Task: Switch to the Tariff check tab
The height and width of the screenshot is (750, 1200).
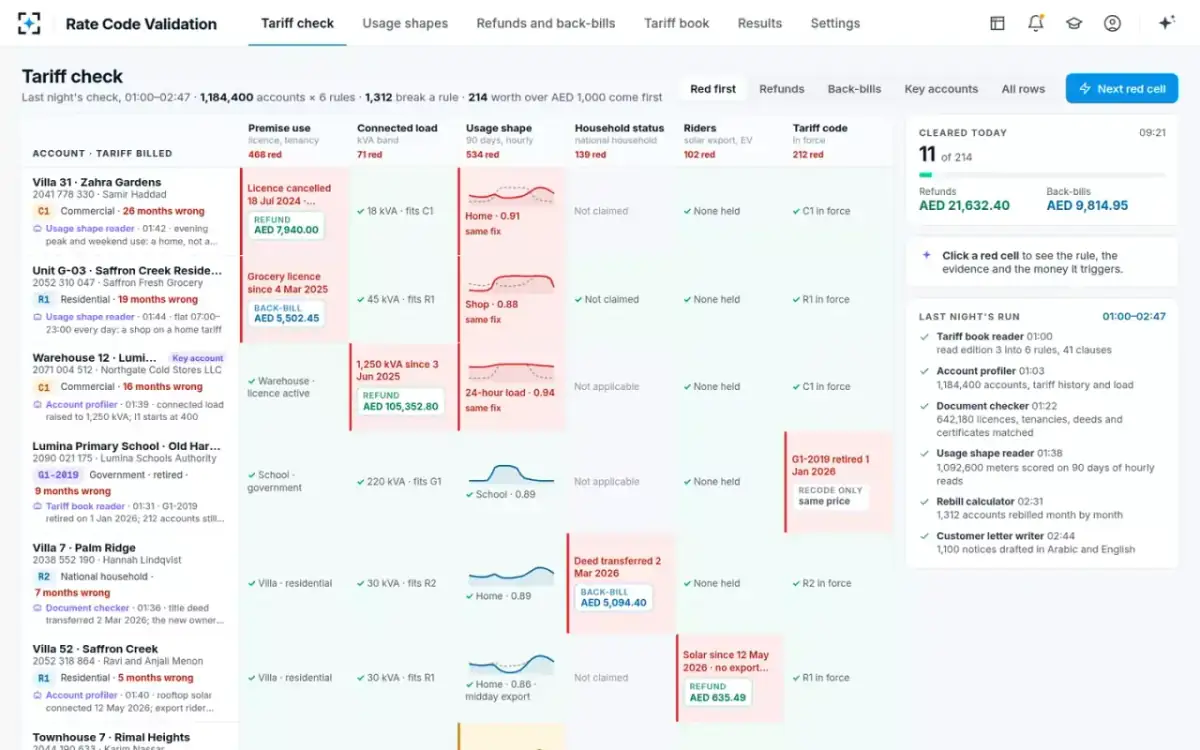Action: pyautogui.click(x=297, y=23)
